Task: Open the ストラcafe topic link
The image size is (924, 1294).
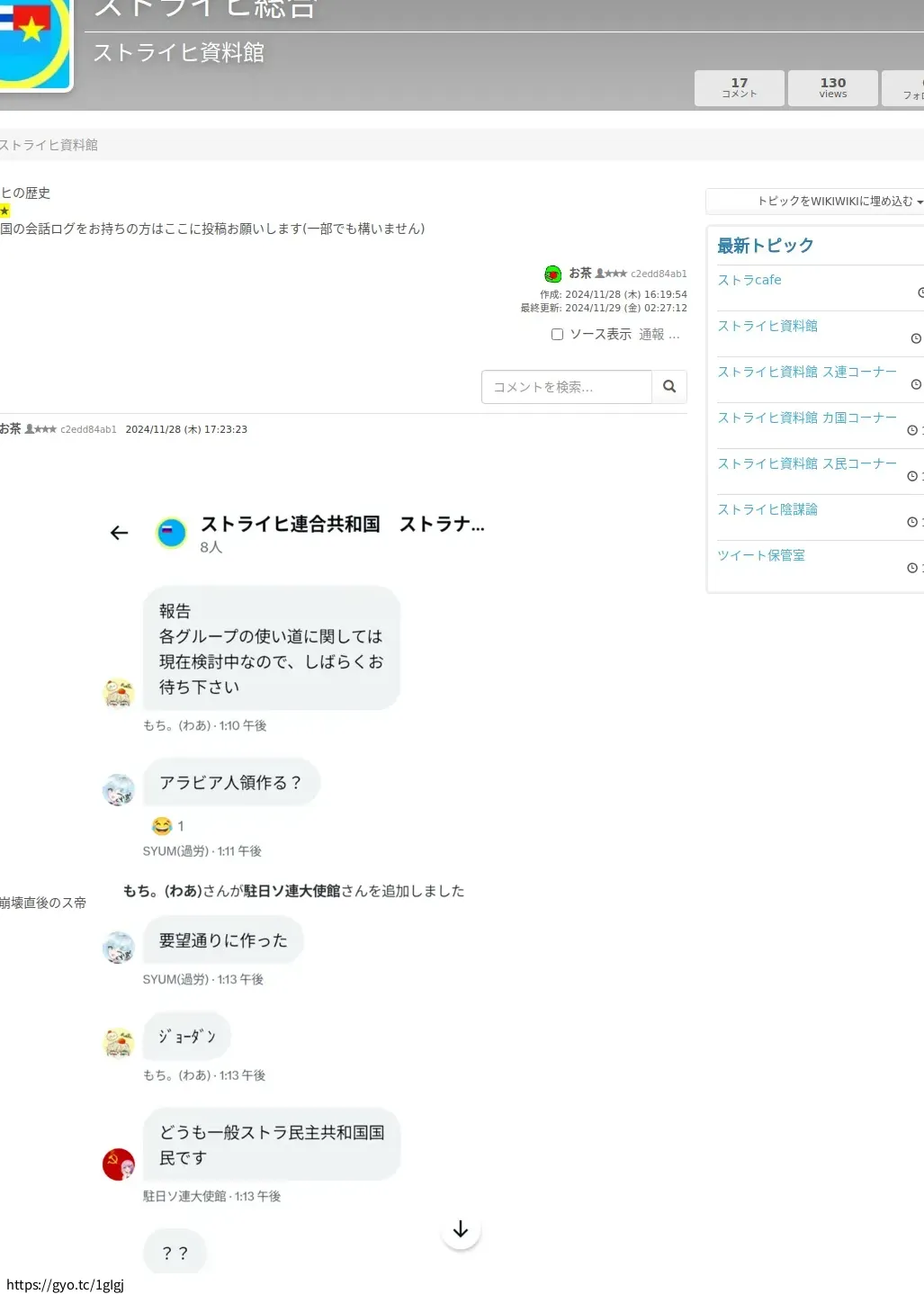Action: tap(749, 280)
